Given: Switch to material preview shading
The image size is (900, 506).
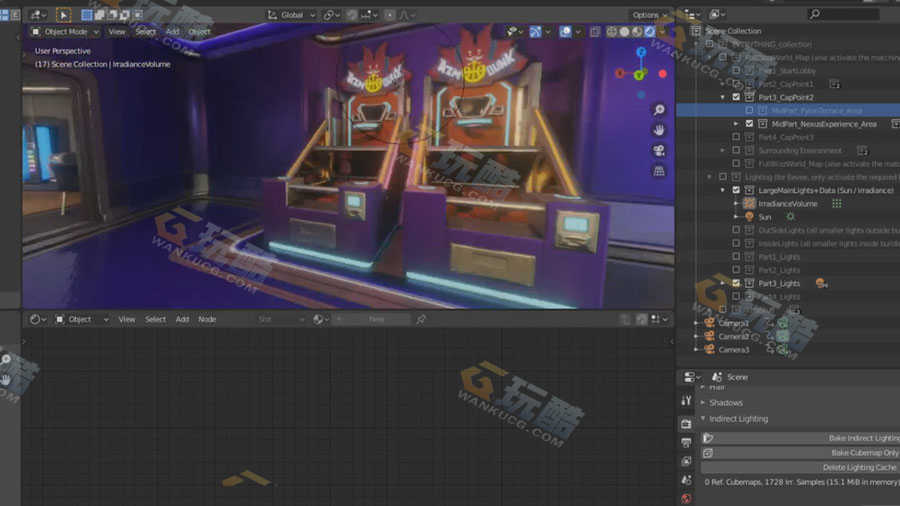Looking at the screenshot, I should (x=637, y=32).
